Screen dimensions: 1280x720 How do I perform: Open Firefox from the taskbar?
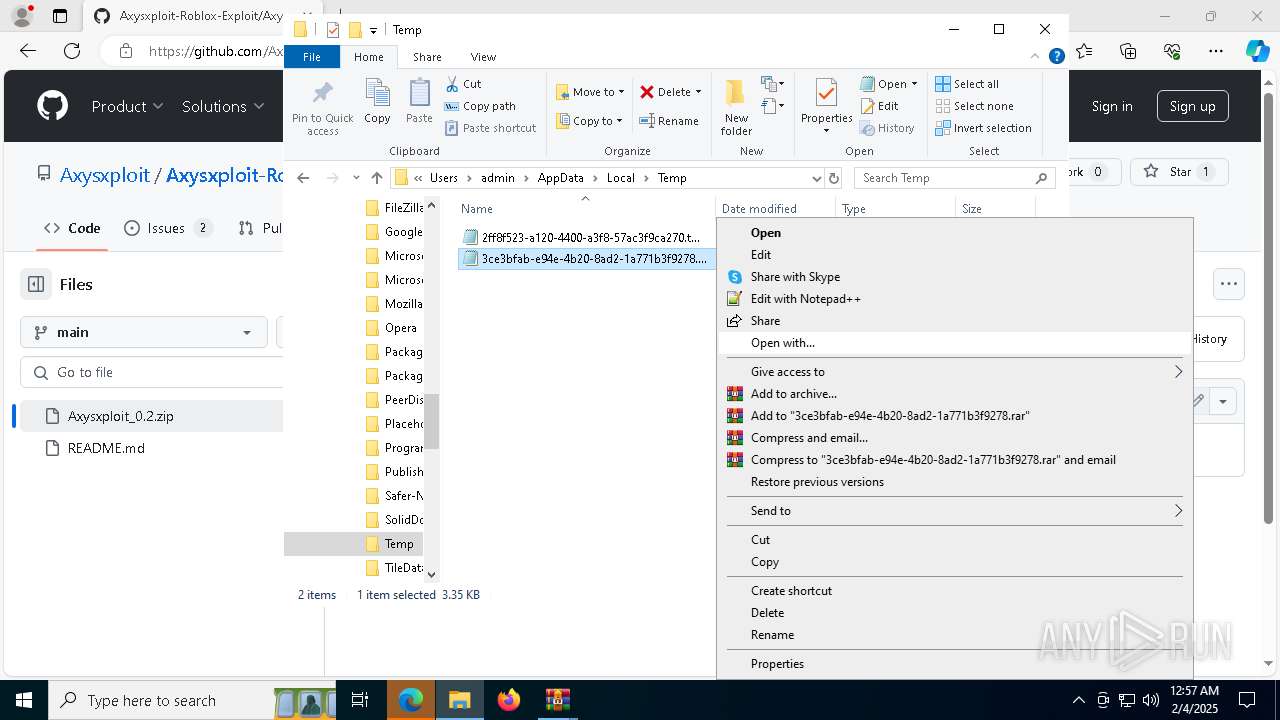coord(509,700)
